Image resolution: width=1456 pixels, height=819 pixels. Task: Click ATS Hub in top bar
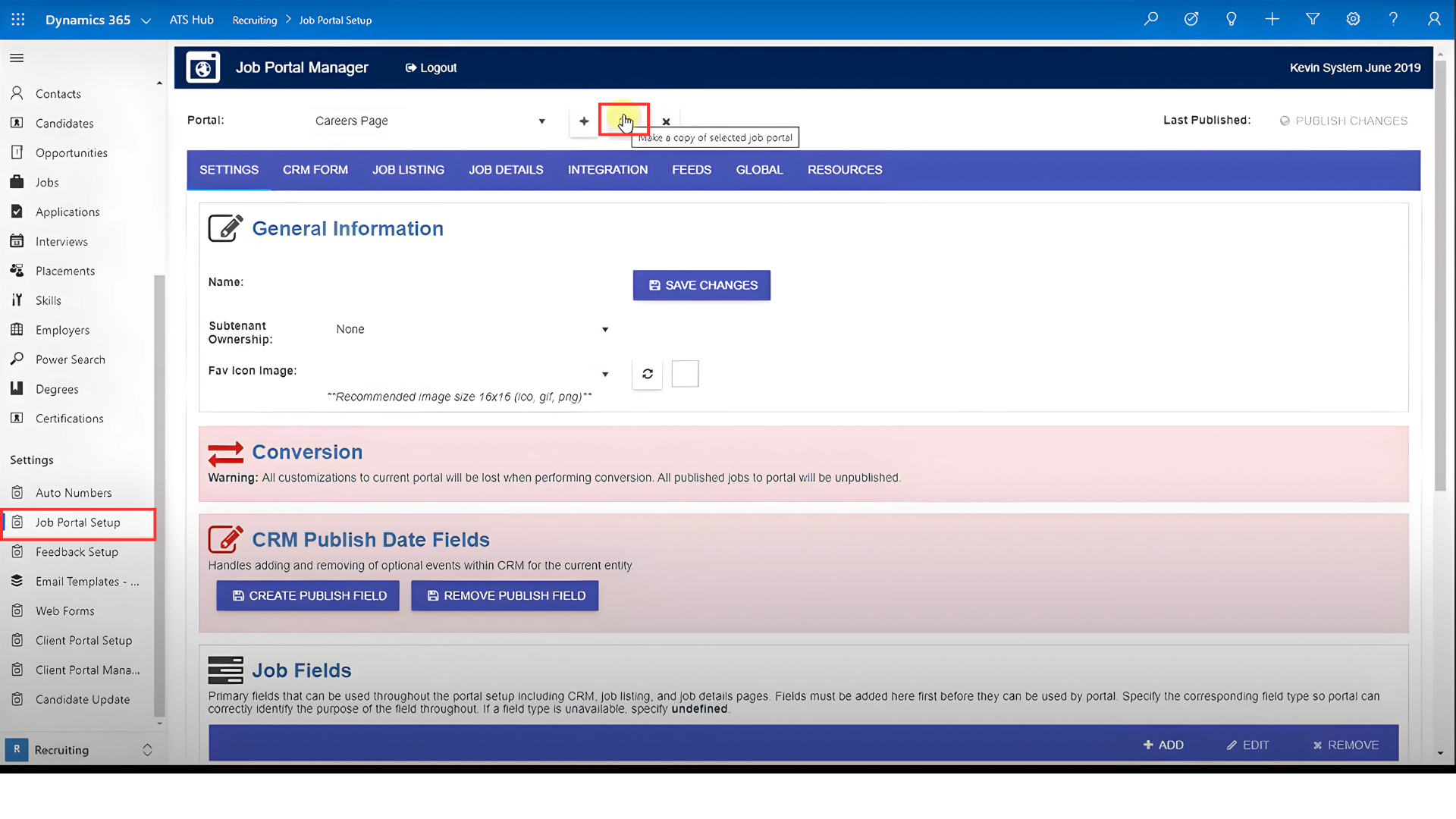(x=191, y=20)
